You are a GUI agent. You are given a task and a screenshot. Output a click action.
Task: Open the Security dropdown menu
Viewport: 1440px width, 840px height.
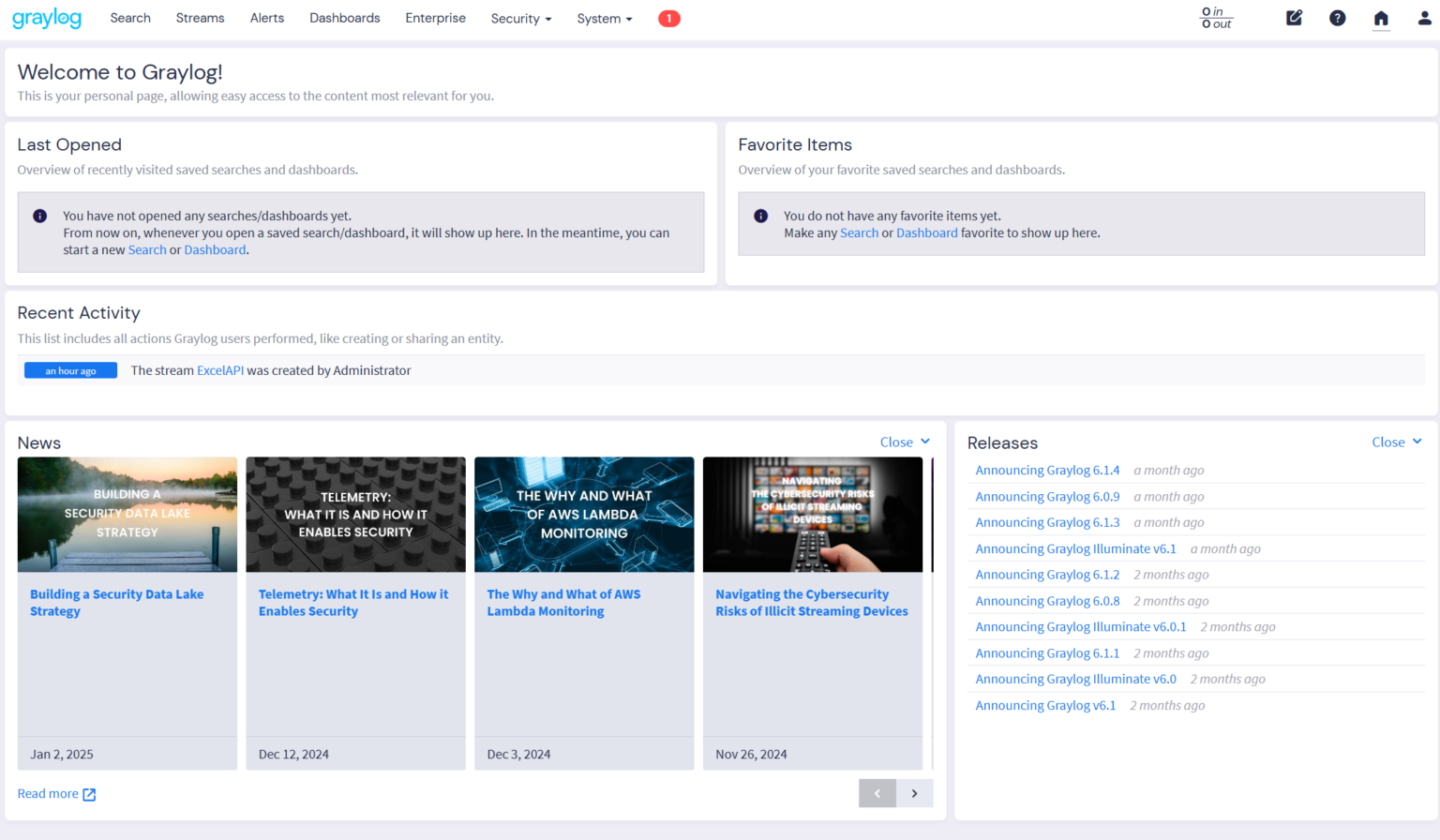pyautogui.click(x=521, y=18)
